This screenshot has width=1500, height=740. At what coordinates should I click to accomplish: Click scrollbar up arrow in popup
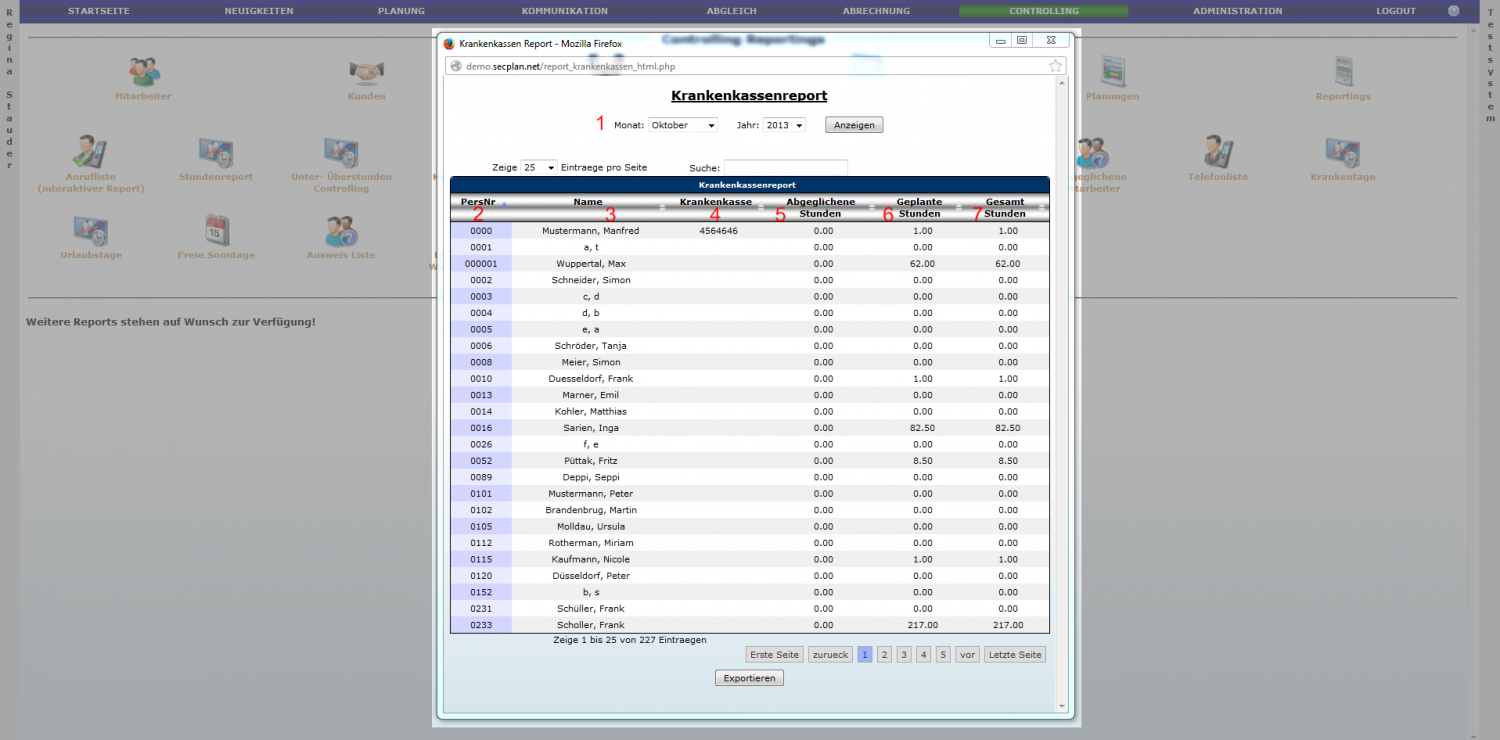coord(1062,85)
